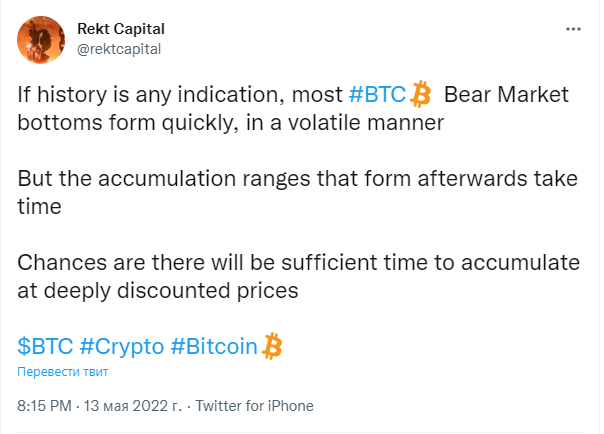
Task: Click the word "time" below accumulation sentence
Action: coord(39,207)
